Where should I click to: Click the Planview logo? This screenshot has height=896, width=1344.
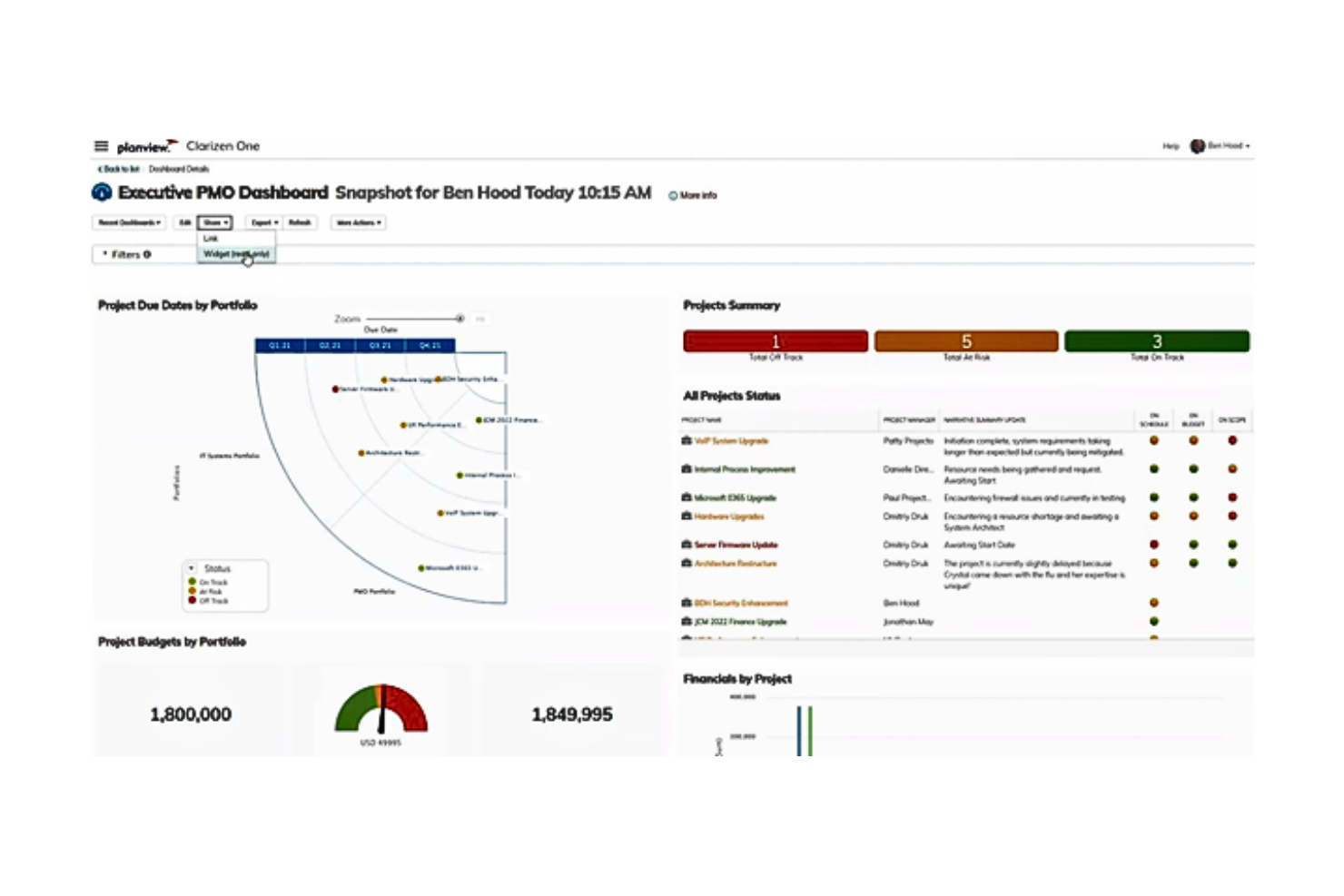pyautogui.click(x=147, y=146)
